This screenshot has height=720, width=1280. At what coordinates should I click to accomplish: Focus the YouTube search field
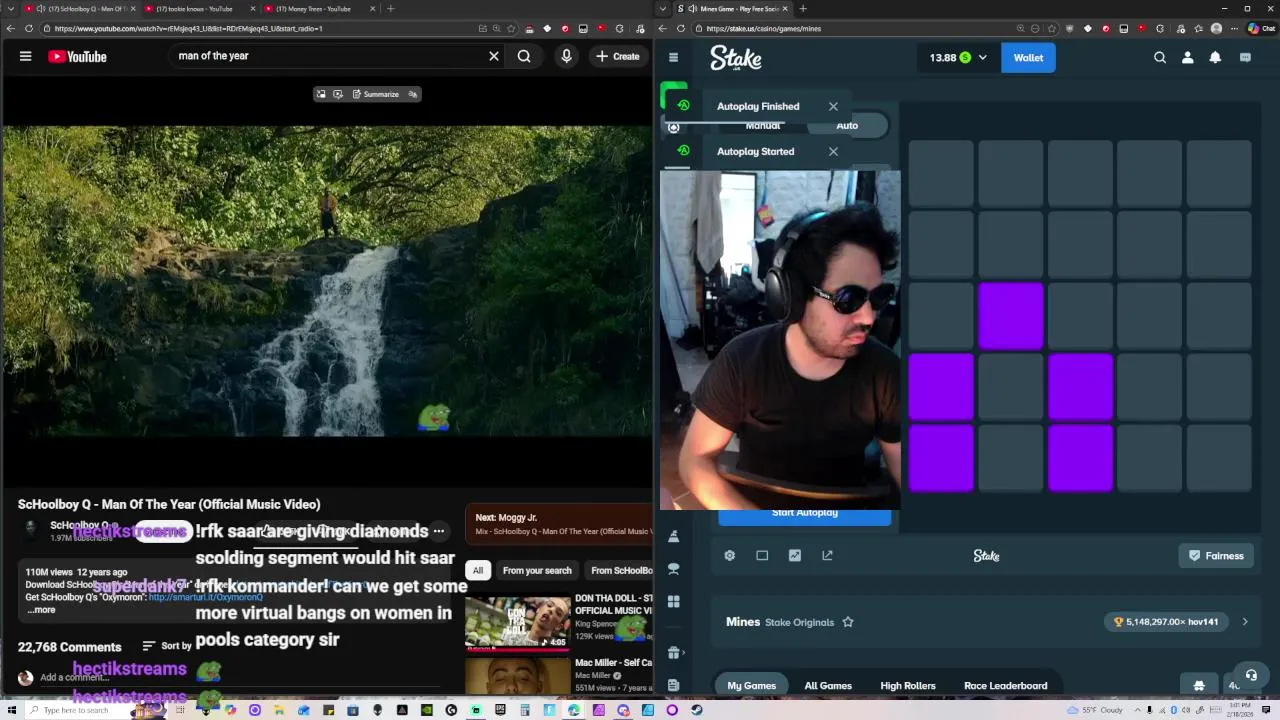(x=328, y=56)
